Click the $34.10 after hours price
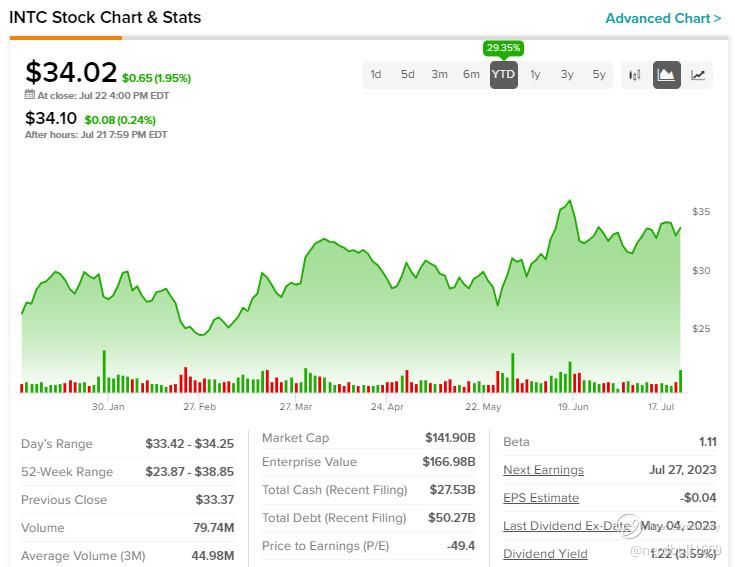 pos(51,118)
